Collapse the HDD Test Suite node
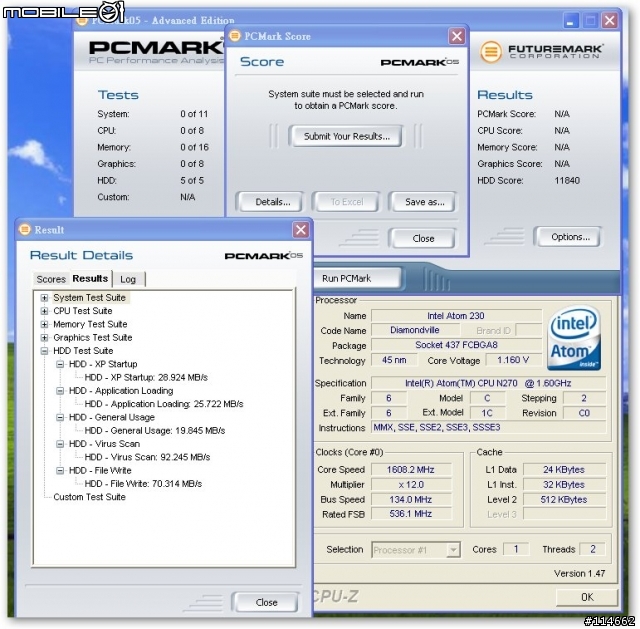Screen dimensions: 640x629 pos(44,351)
